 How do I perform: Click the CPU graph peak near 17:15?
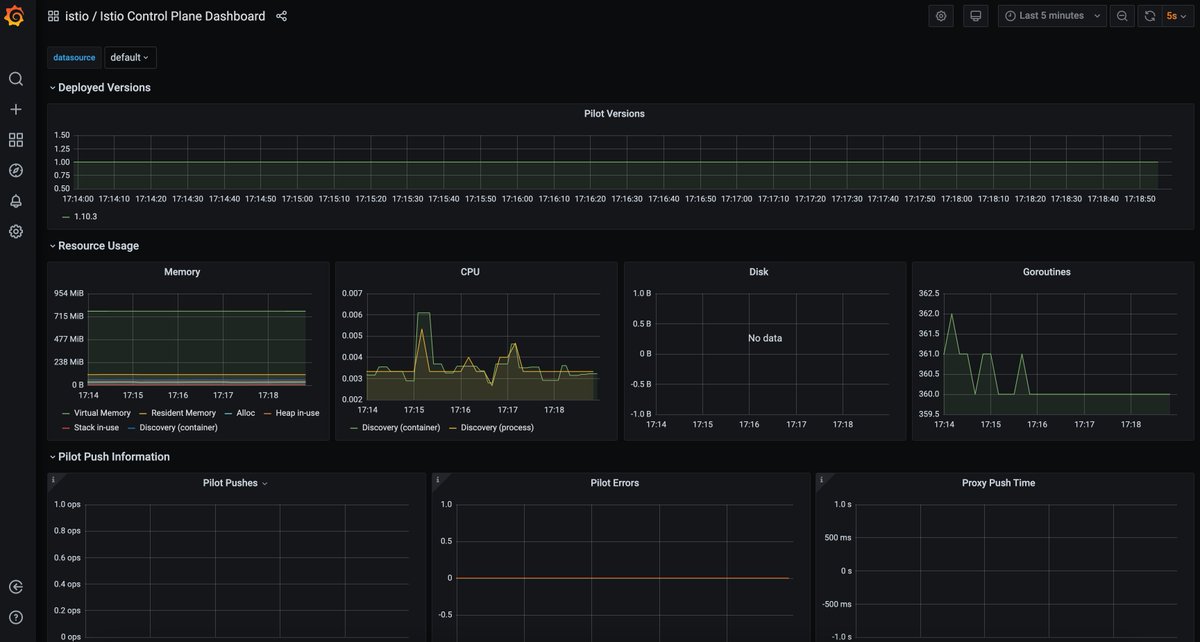coord(423,314)
